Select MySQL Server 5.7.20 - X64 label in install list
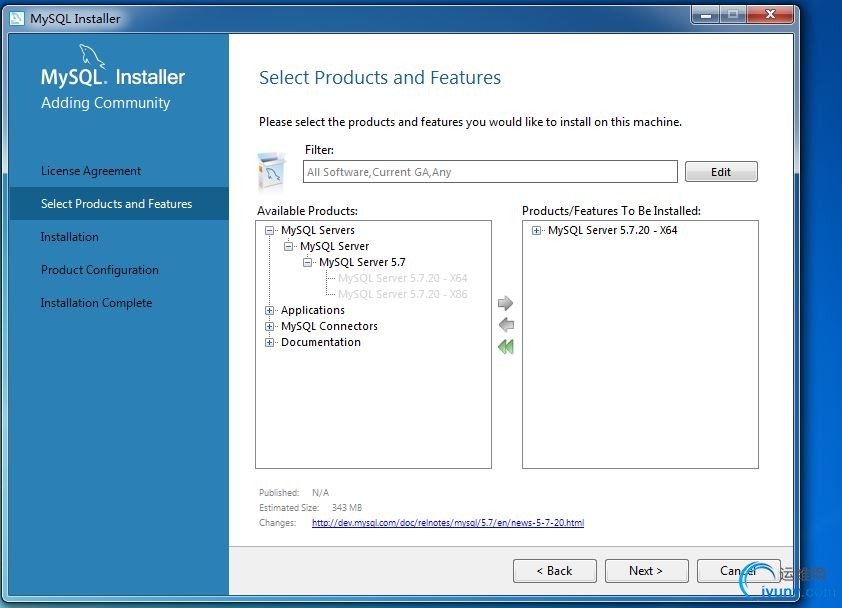Viewport: 842px width, 608px height. point(613,230)
